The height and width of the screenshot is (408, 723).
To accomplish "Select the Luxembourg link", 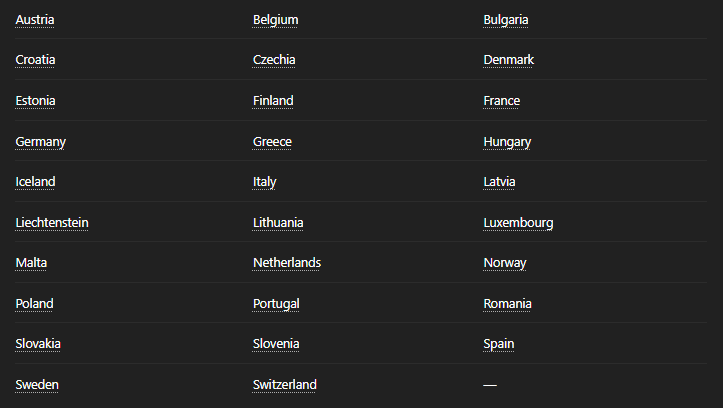I will (518, 223).
